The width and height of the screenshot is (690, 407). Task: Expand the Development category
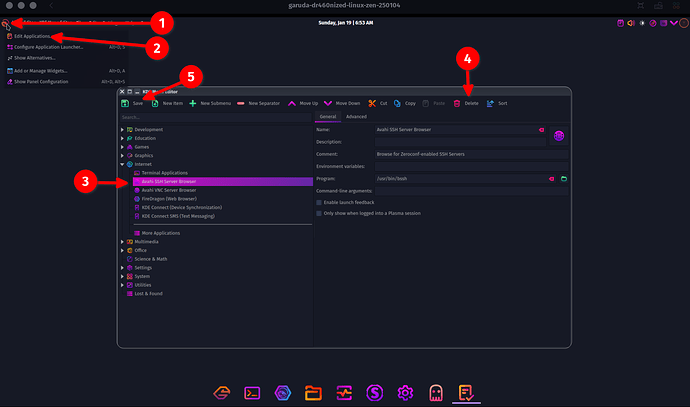122,130
